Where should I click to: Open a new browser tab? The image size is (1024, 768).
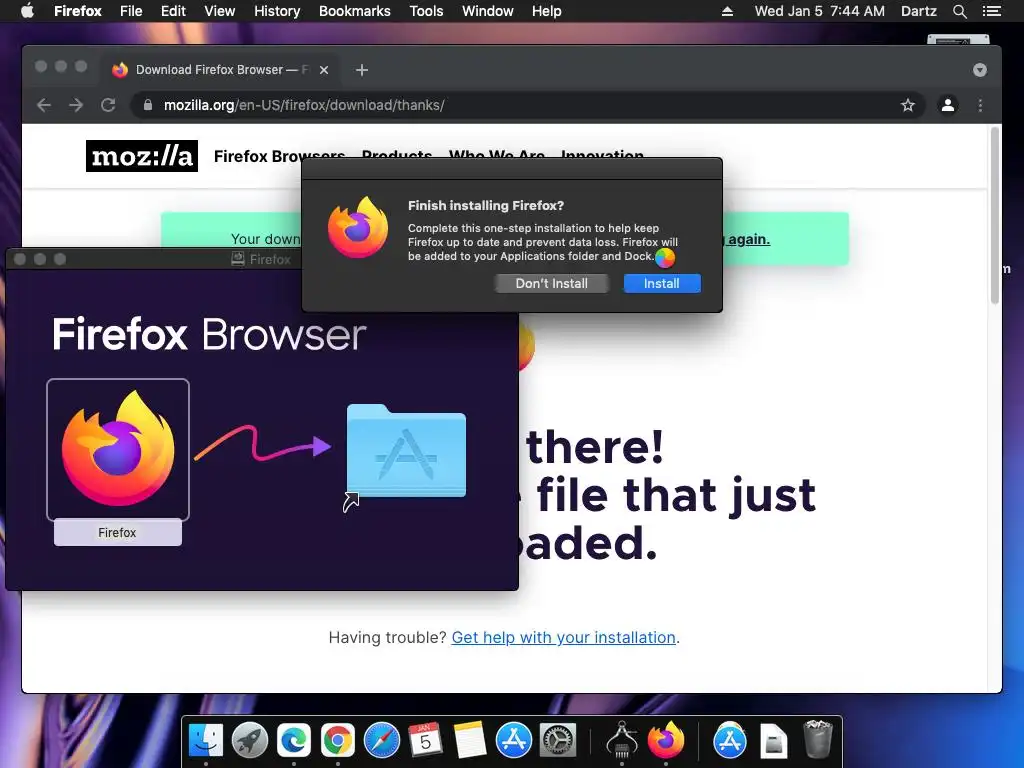click(x=362, y=70)
